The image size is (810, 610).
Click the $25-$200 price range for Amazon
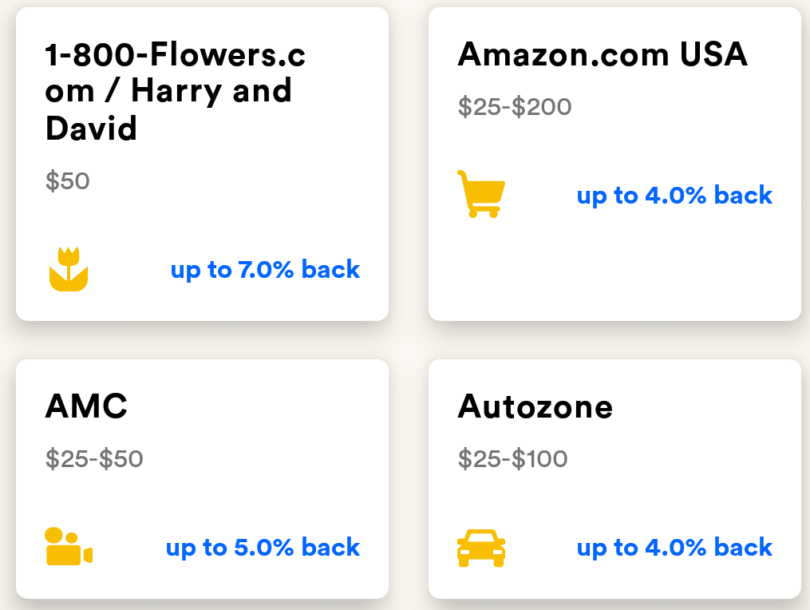click(x=514, y=106)
